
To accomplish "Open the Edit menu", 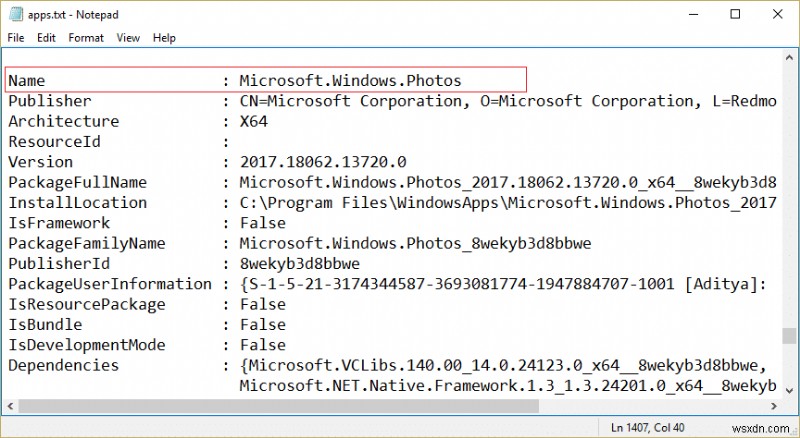I will [46, 38].
